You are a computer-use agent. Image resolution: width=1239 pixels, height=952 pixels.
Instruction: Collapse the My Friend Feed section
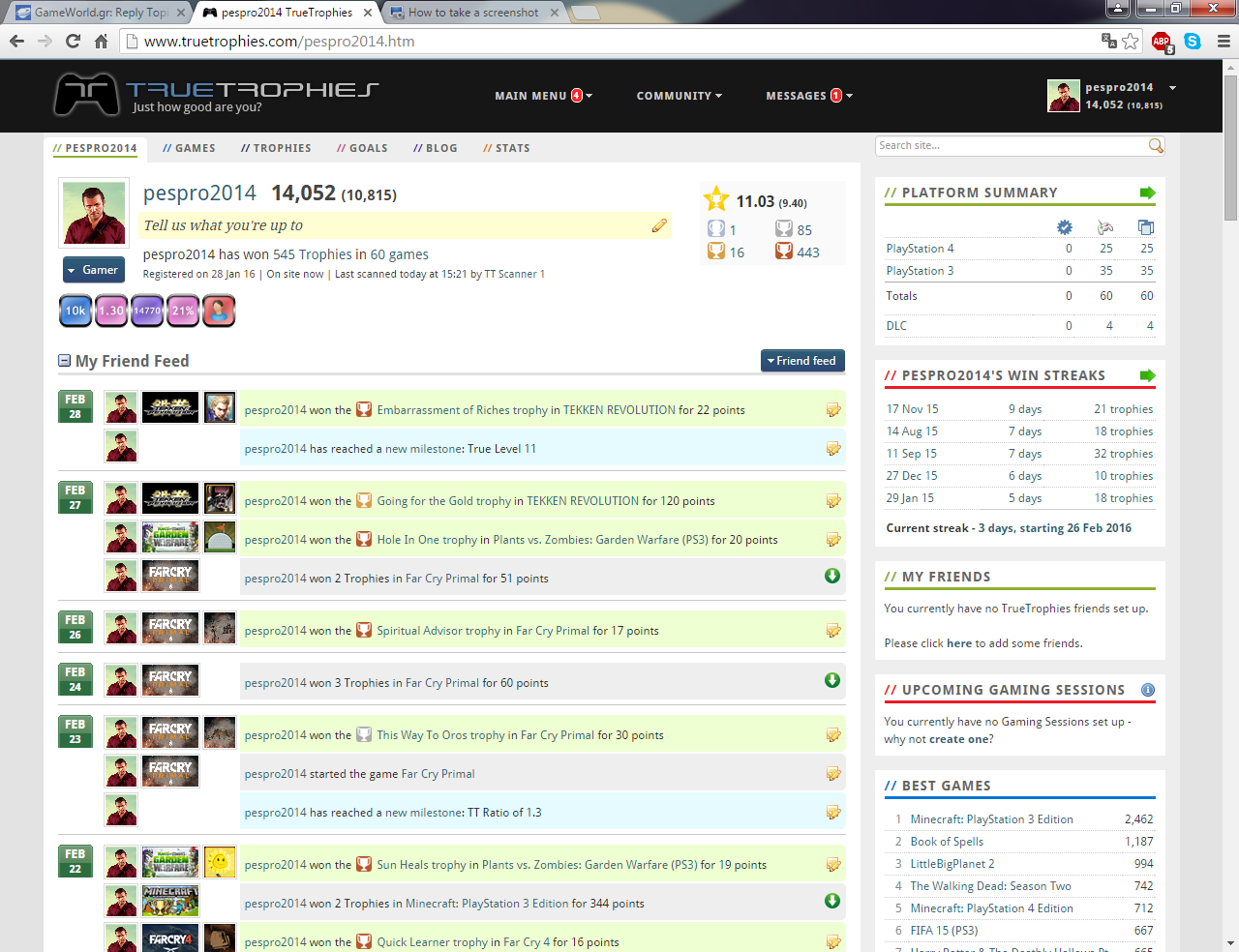click(65, 361)
